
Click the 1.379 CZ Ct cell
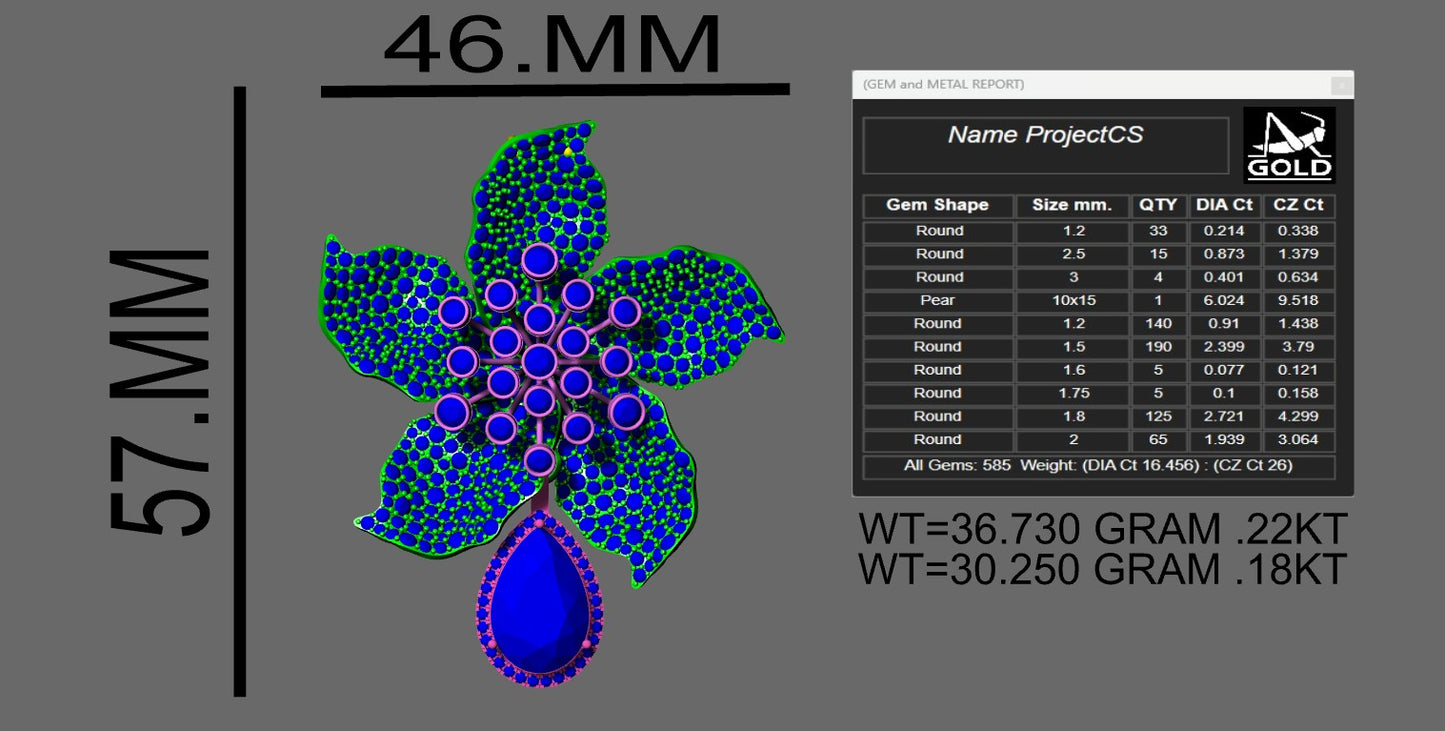tap(1299, 254)
